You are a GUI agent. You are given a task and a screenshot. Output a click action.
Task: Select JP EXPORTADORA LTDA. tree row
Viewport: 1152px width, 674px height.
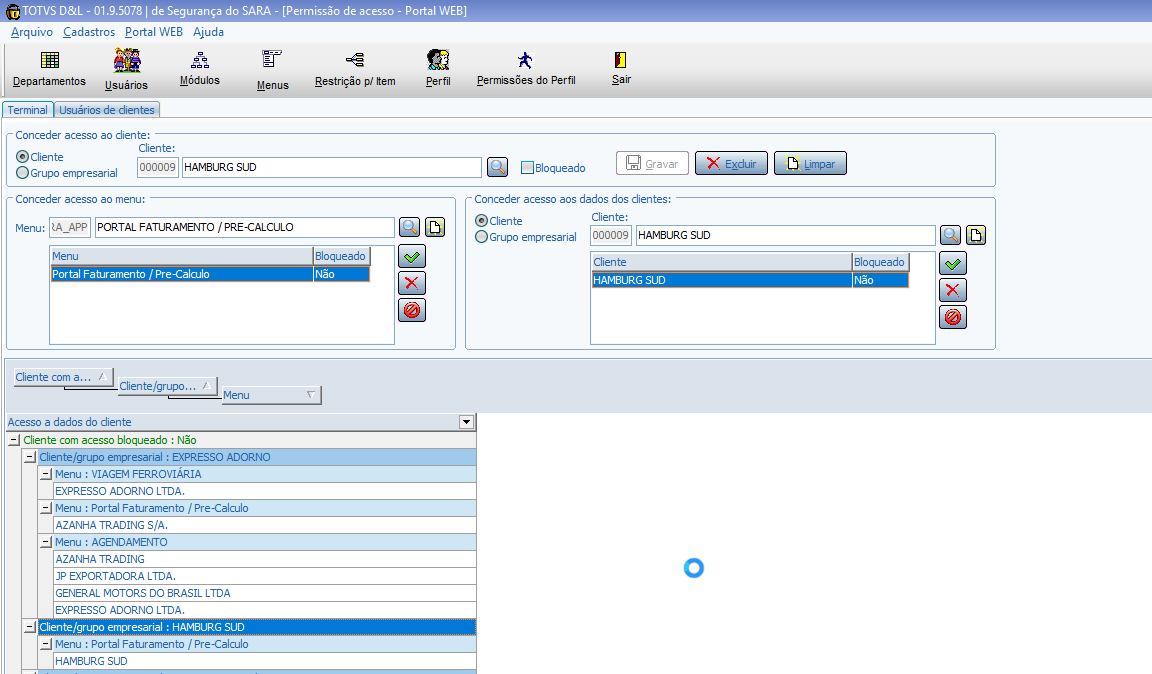tap(265, 576)
